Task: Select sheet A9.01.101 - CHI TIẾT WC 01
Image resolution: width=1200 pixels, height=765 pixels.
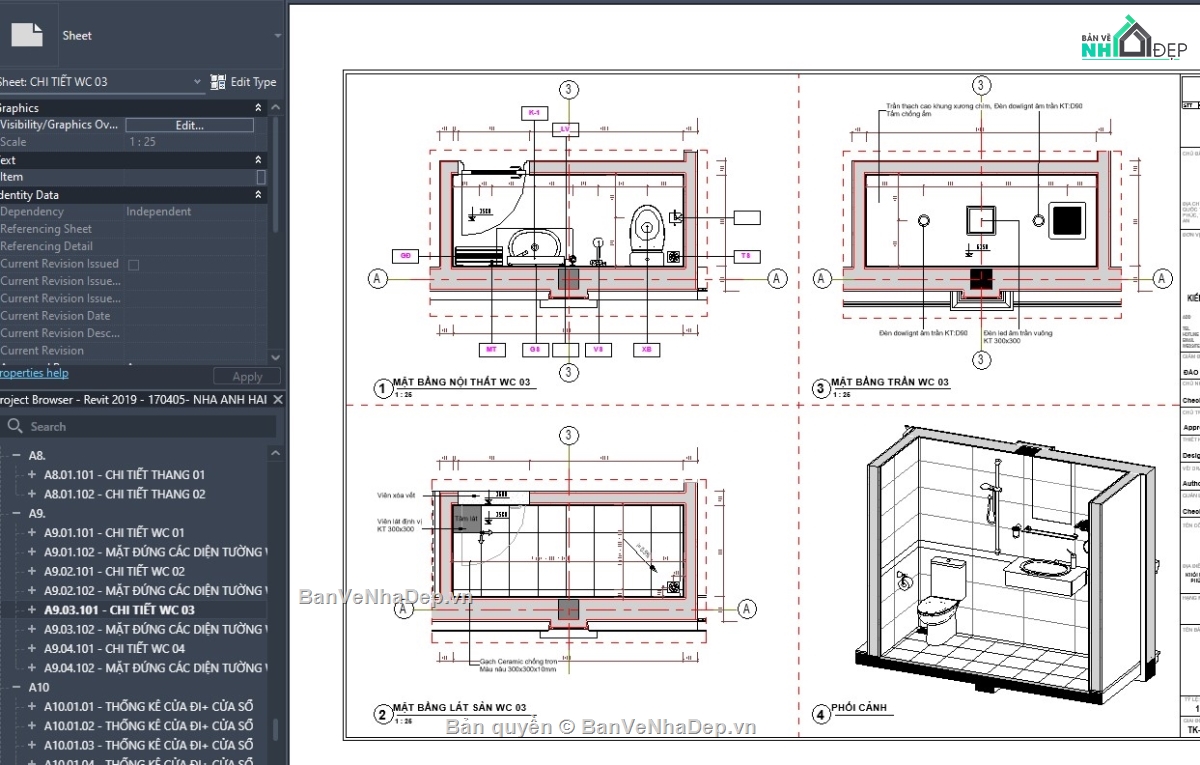Action: pyautogui.click(x=114, y=532)
